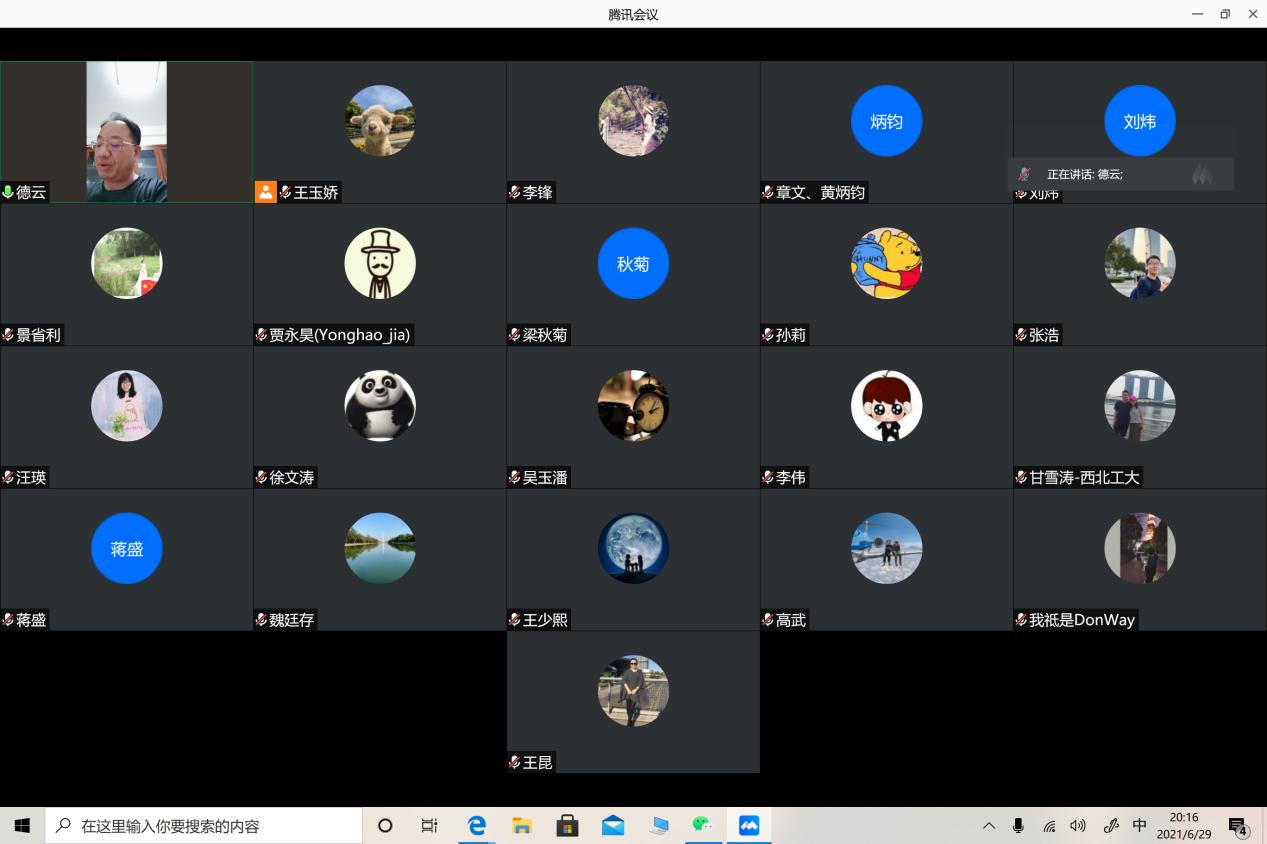Click the green microphone icon next to 德云
Image resolution: width=1267 pixels, height=844 pixels.
(x=8, y=192)
